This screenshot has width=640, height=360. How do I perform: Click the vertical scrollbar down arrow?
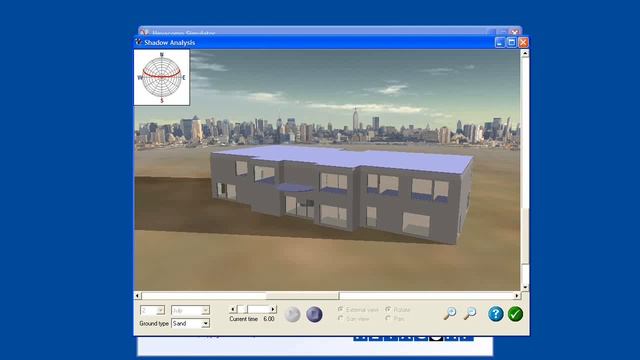[525, 287]
